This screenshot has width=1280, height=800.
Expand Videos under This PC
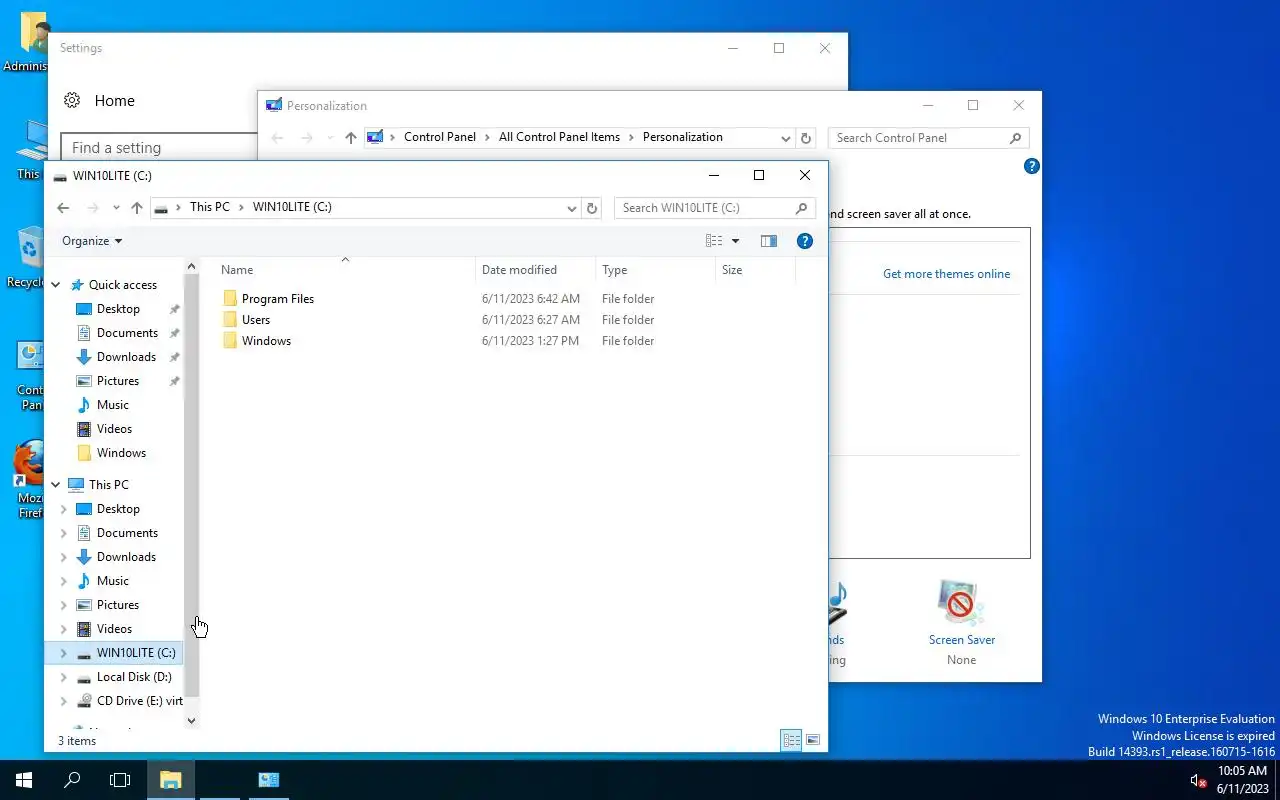64,629
